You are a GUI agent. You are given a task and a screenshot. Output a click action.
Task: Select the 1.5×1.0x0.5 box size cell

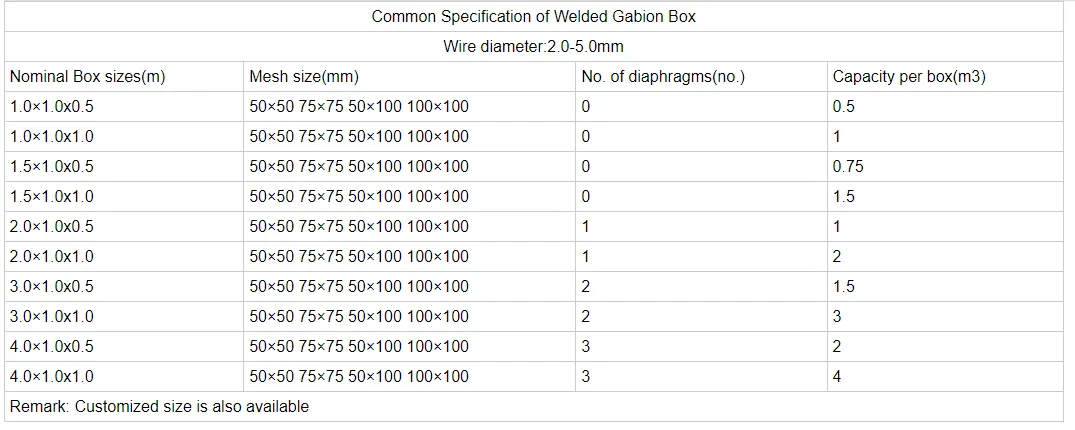[x=124, y=167]
